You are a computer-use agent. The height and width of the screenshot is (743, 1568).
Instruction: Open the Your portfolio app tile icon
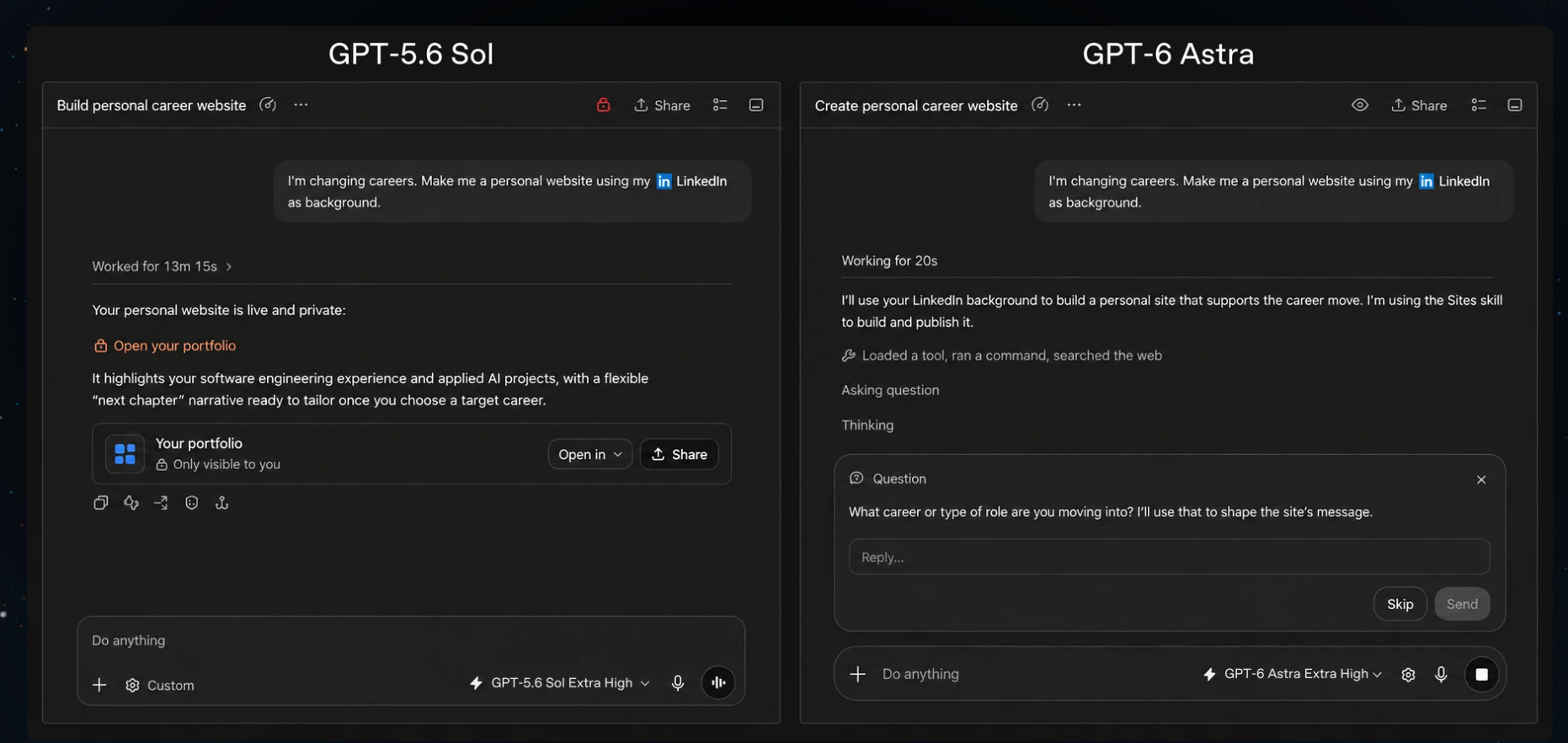click(125, 454)
